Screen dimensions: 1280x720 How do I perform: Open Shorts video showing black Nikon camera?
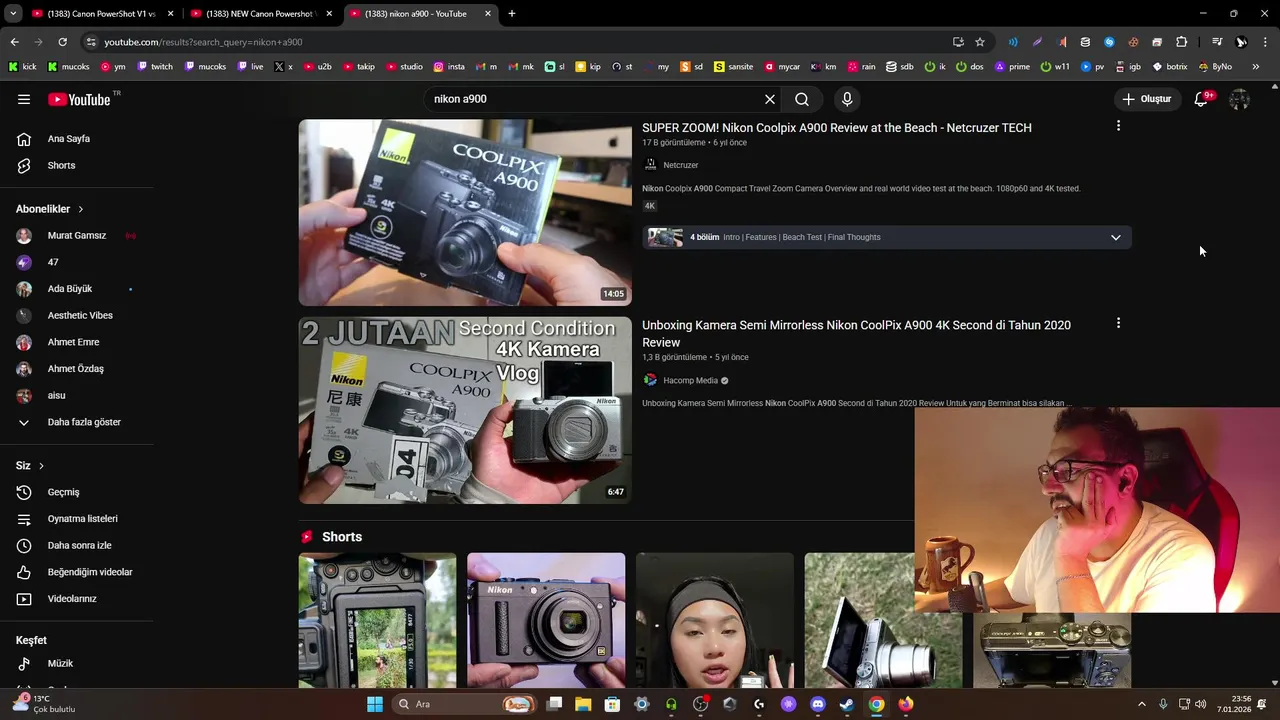(x=546, y=620)
